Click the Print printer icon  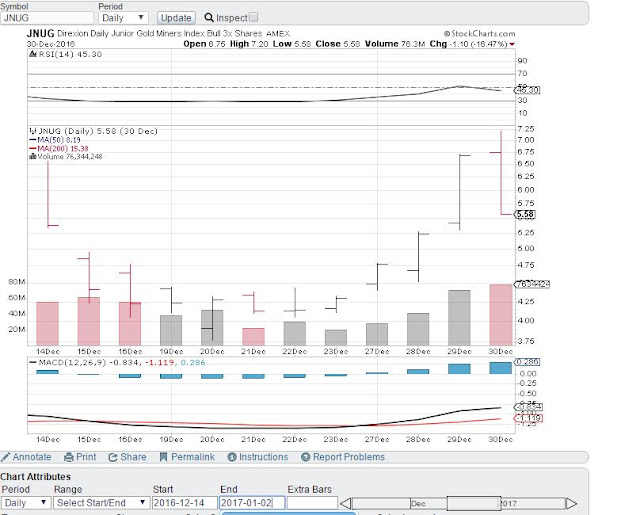point(69,457)
